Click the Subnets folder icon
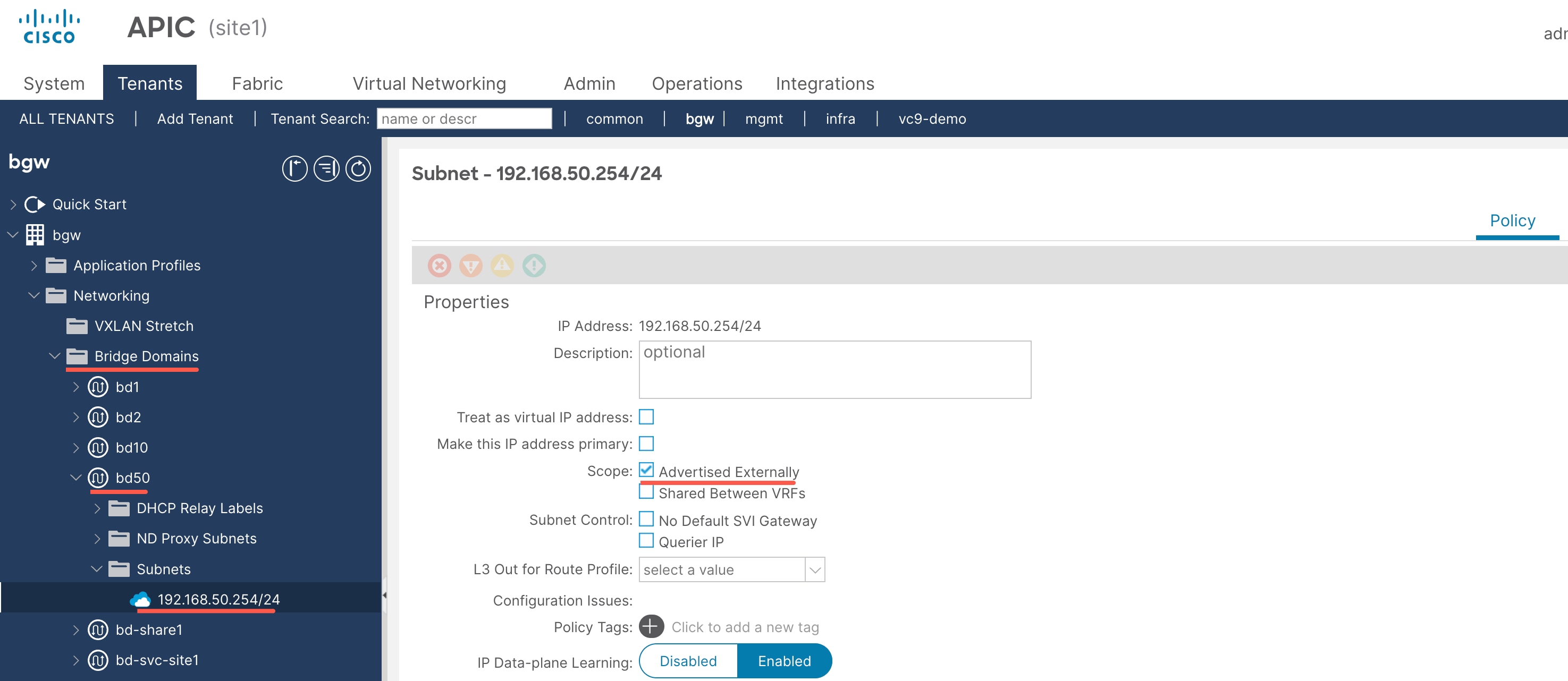 [x=119, y=569]
